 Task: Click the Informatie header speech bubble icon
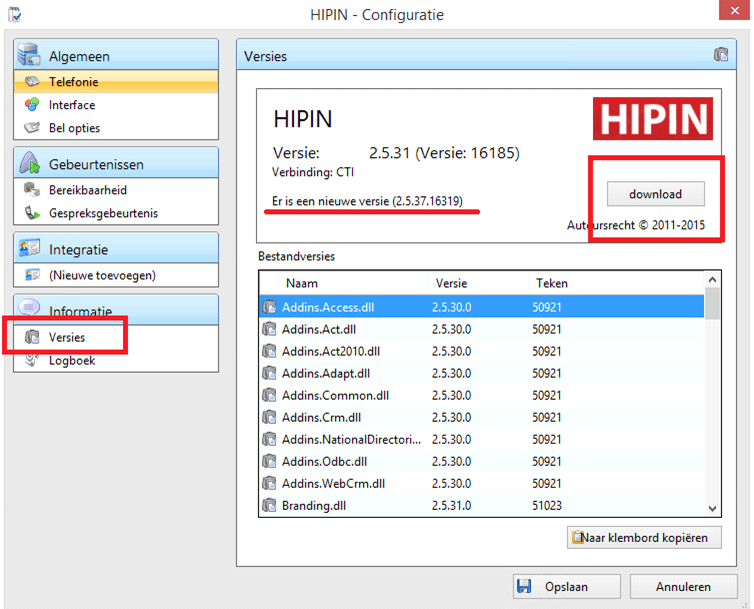click(29, 307)
